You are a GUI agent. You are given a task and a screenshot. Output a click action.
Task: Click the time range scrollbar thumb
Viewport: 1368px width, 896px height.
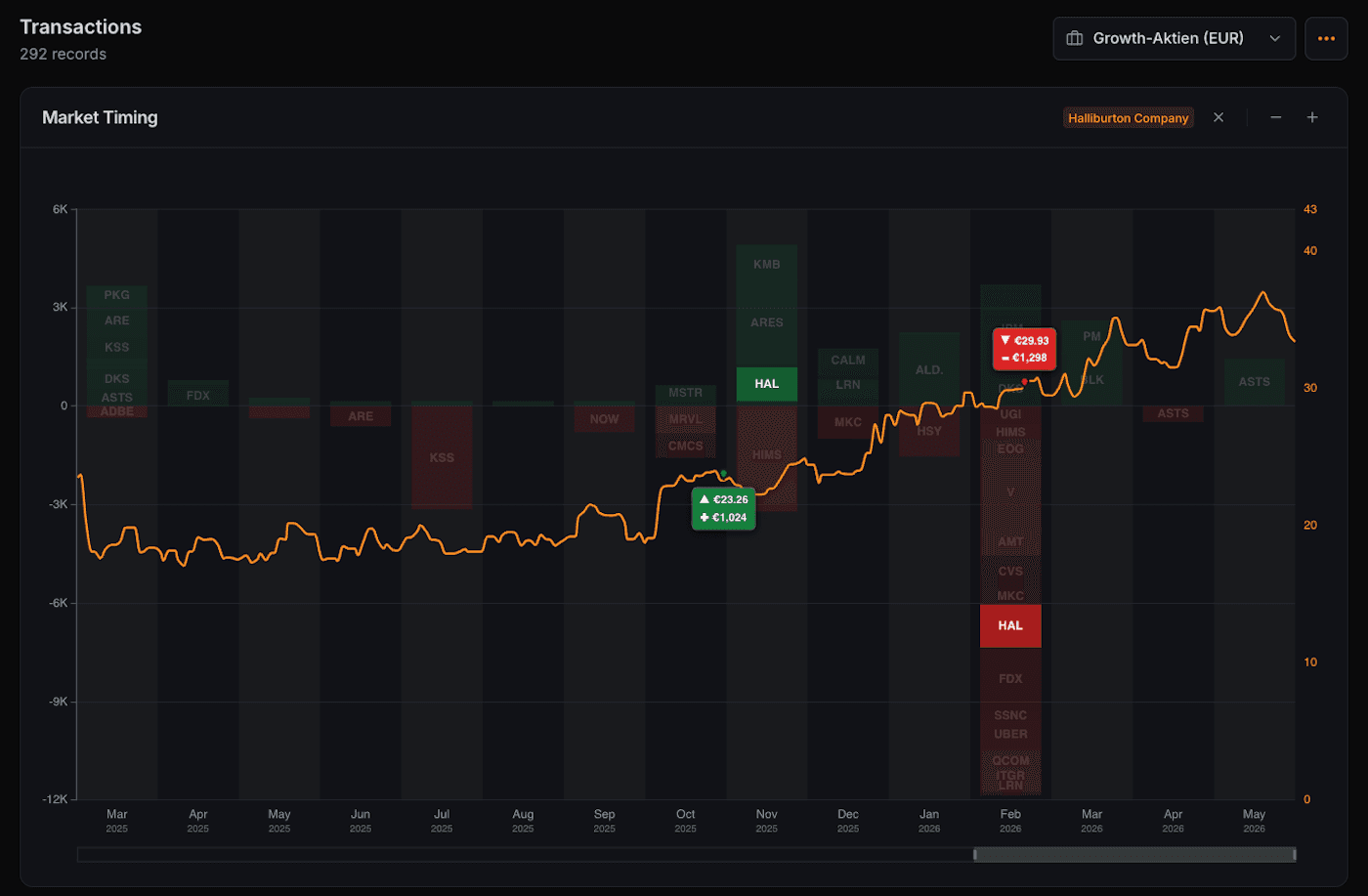point(1134,855)
